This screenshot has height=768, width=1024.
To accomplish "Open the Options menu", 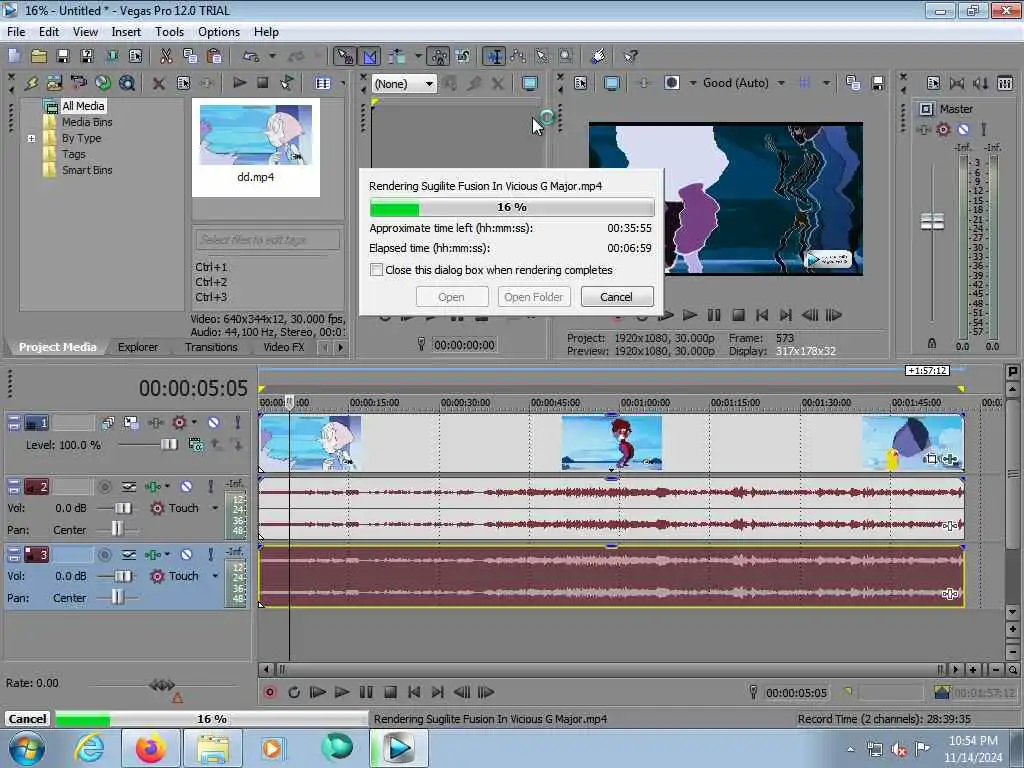I will (x=219, y=31).
